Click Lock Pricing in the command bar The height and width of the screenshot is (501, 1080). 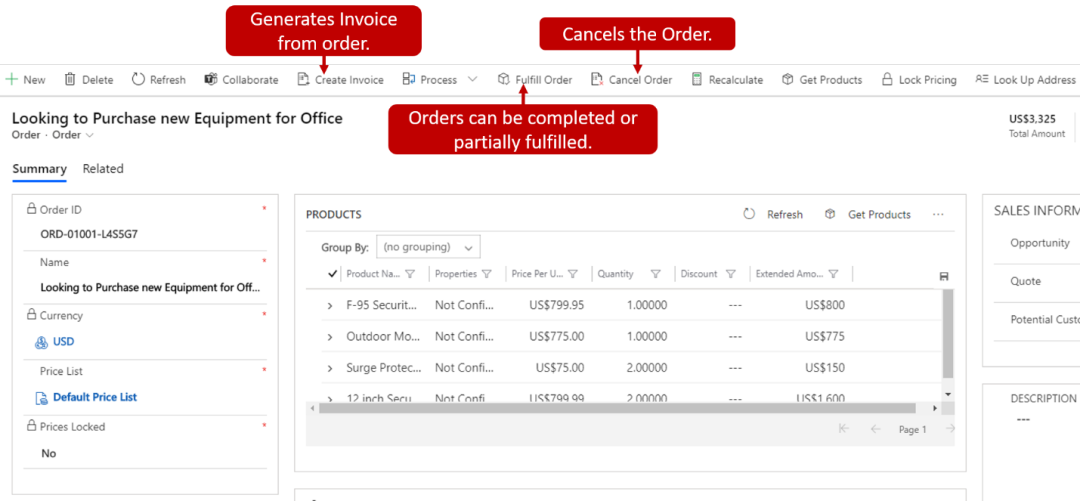918,80
